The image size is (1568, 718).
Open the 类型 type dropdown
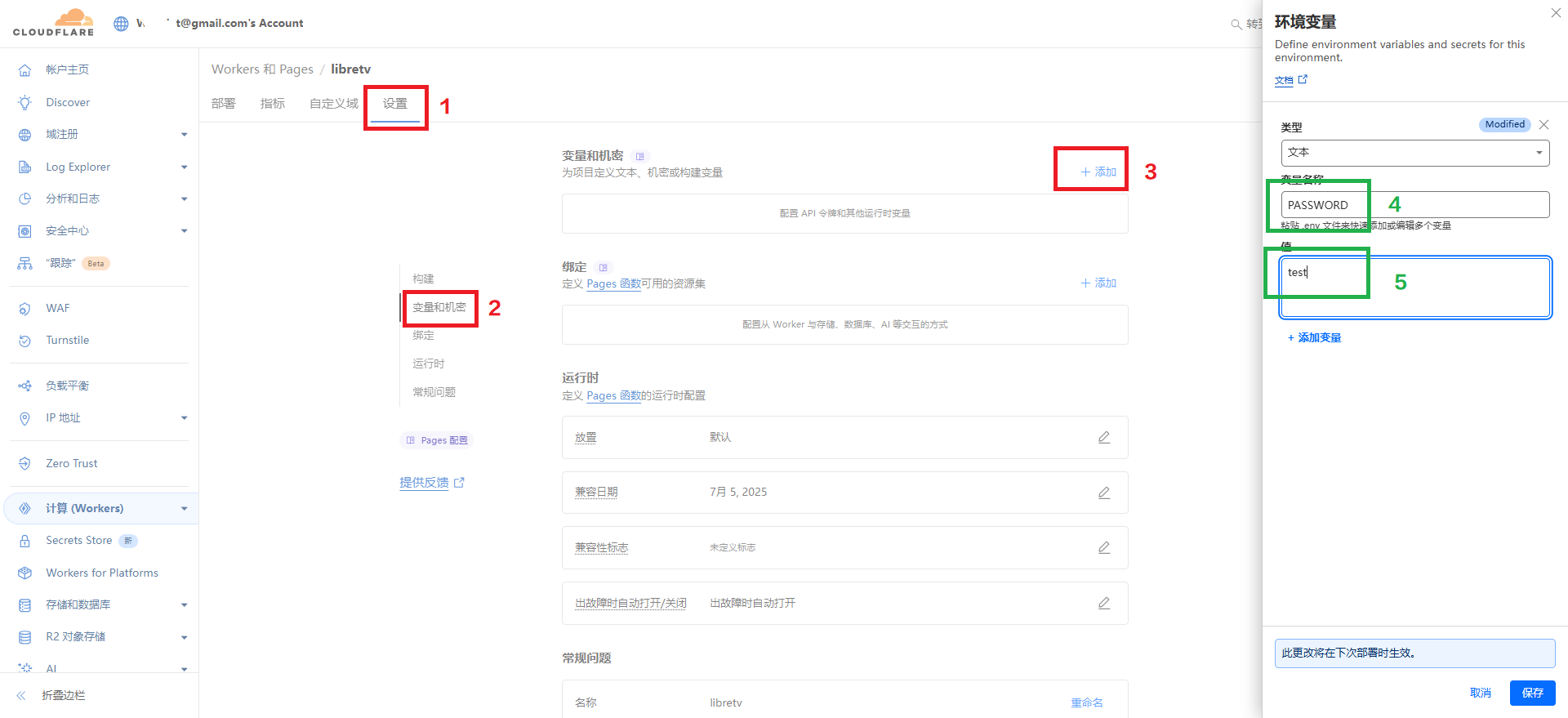coord(1414,153)
